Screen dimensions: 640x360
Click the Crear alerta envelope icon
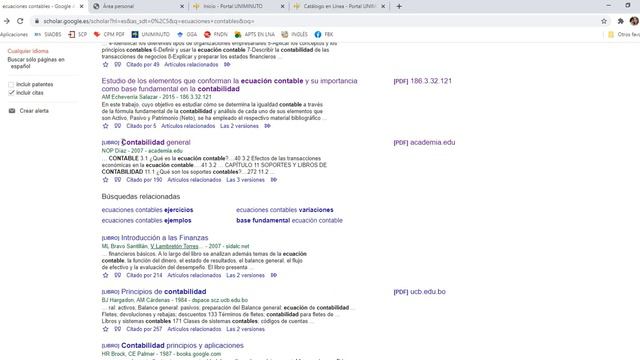(12, 111)
